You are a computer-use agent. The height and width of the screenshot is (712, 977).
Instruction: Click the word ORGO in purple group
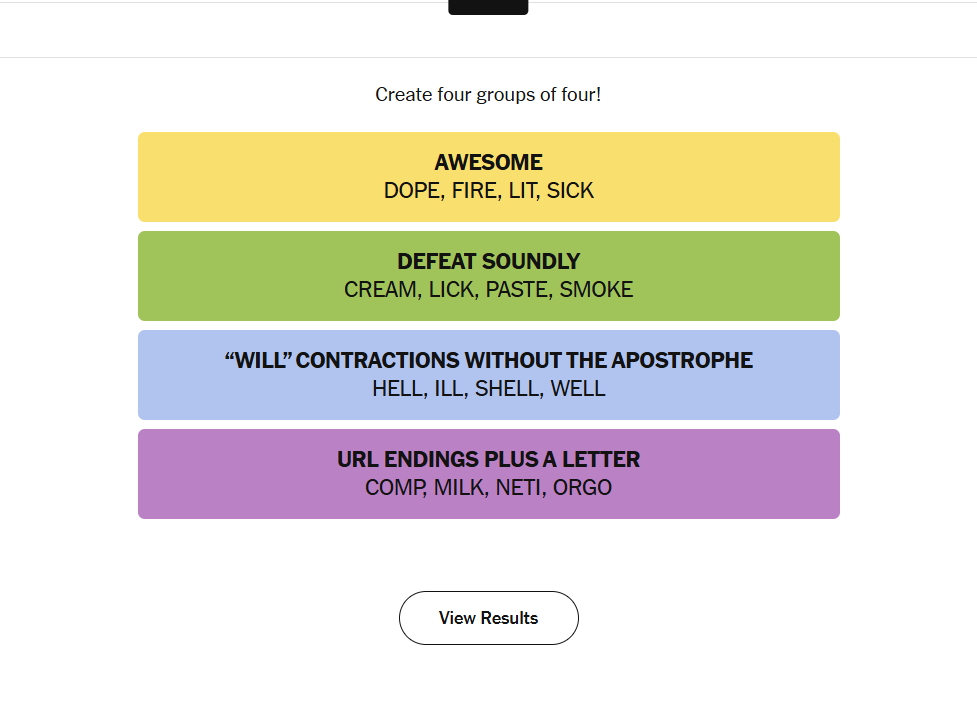[583, 488]
